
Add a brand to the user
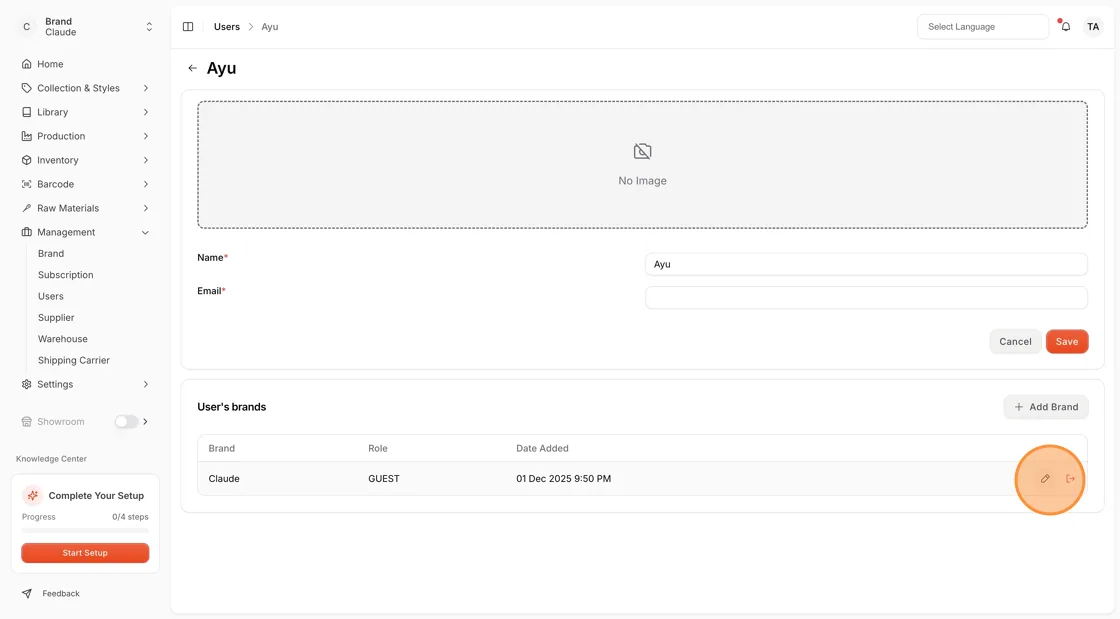click(1046, 407)
